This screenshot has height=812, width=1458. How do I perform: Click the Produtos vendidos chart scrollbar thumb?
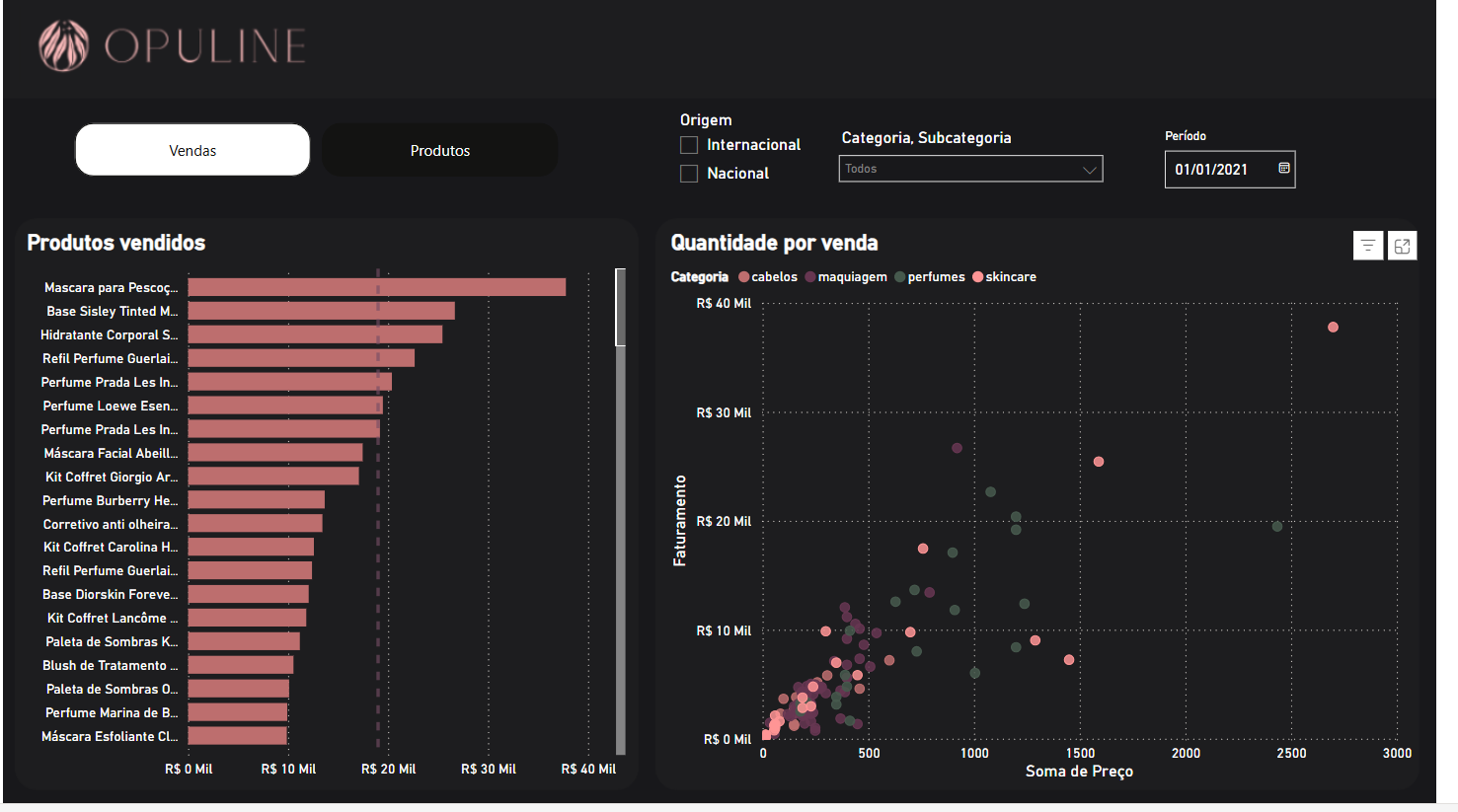coord(621,307)
